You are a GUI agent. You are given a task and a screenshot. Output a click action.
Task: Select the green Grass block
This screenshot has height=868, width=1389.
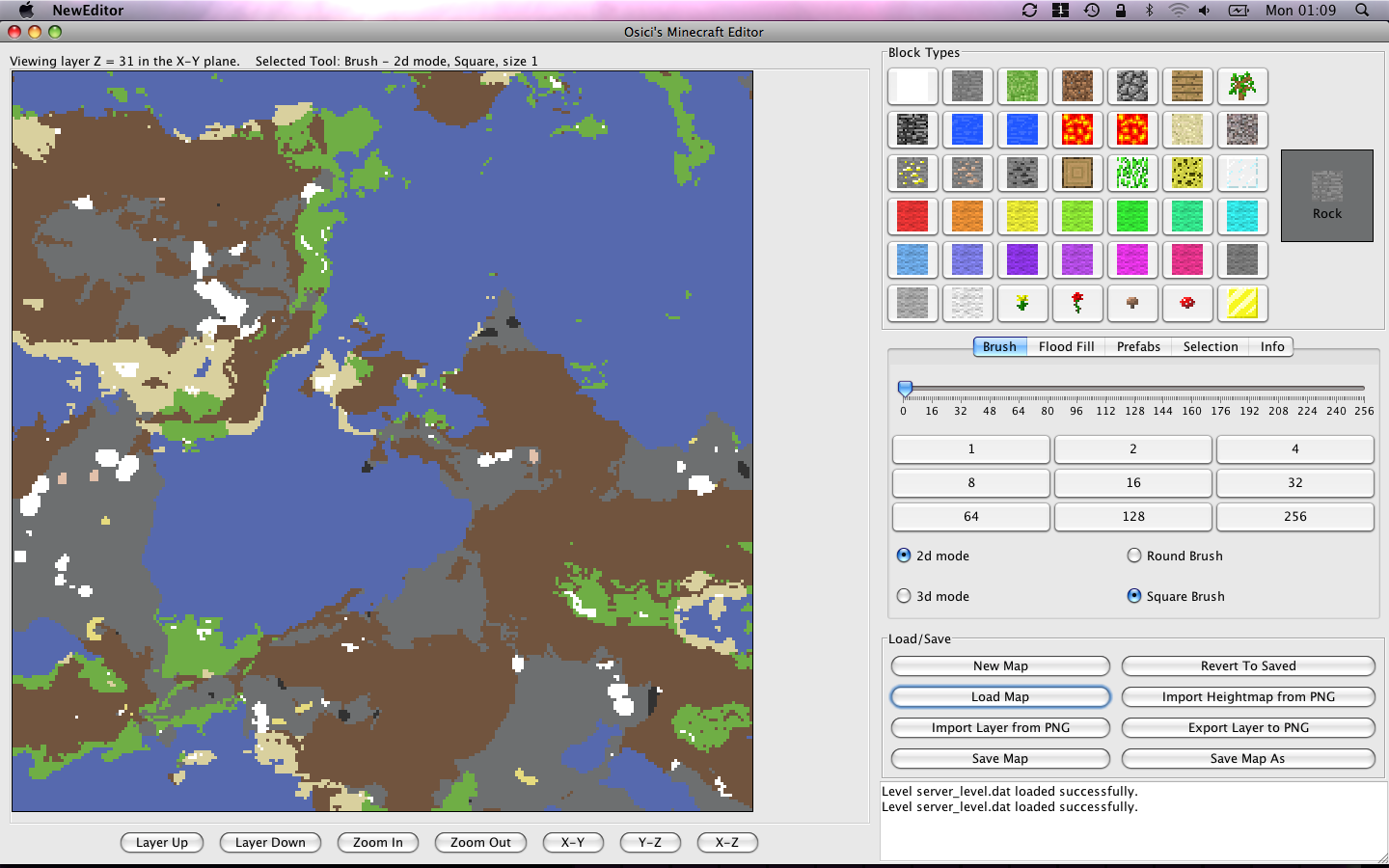click(x=1022, y=87)
